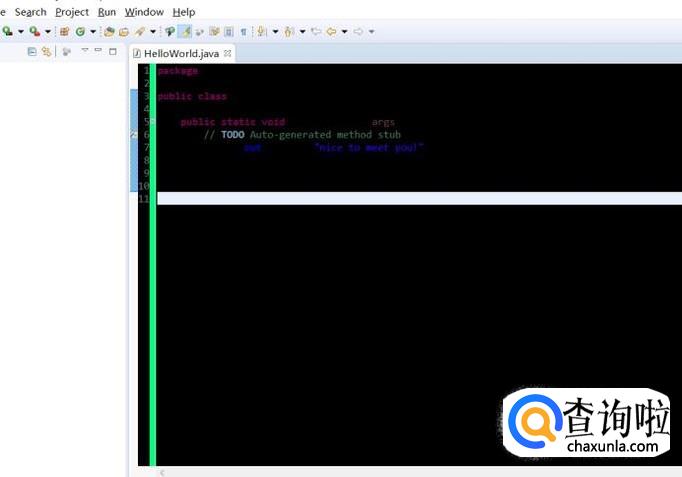Open the Search menu
Screen dimensions: 682x477
[x=30, y=12]
